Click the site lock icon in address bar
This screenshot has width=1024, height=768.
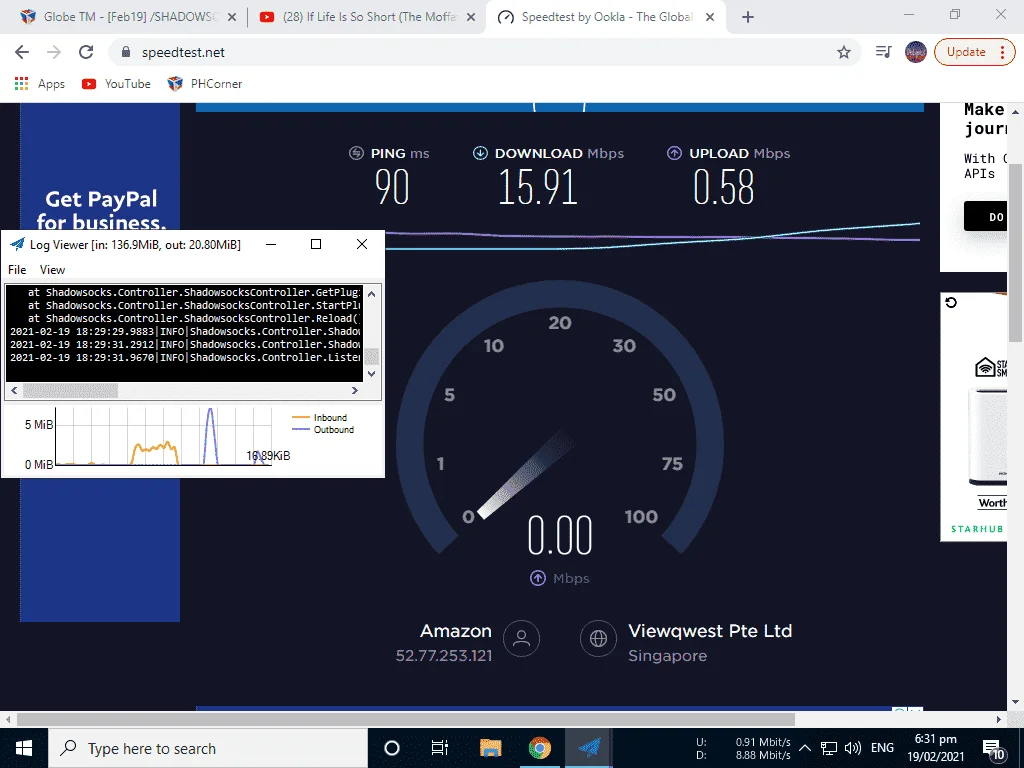[126, 52]
